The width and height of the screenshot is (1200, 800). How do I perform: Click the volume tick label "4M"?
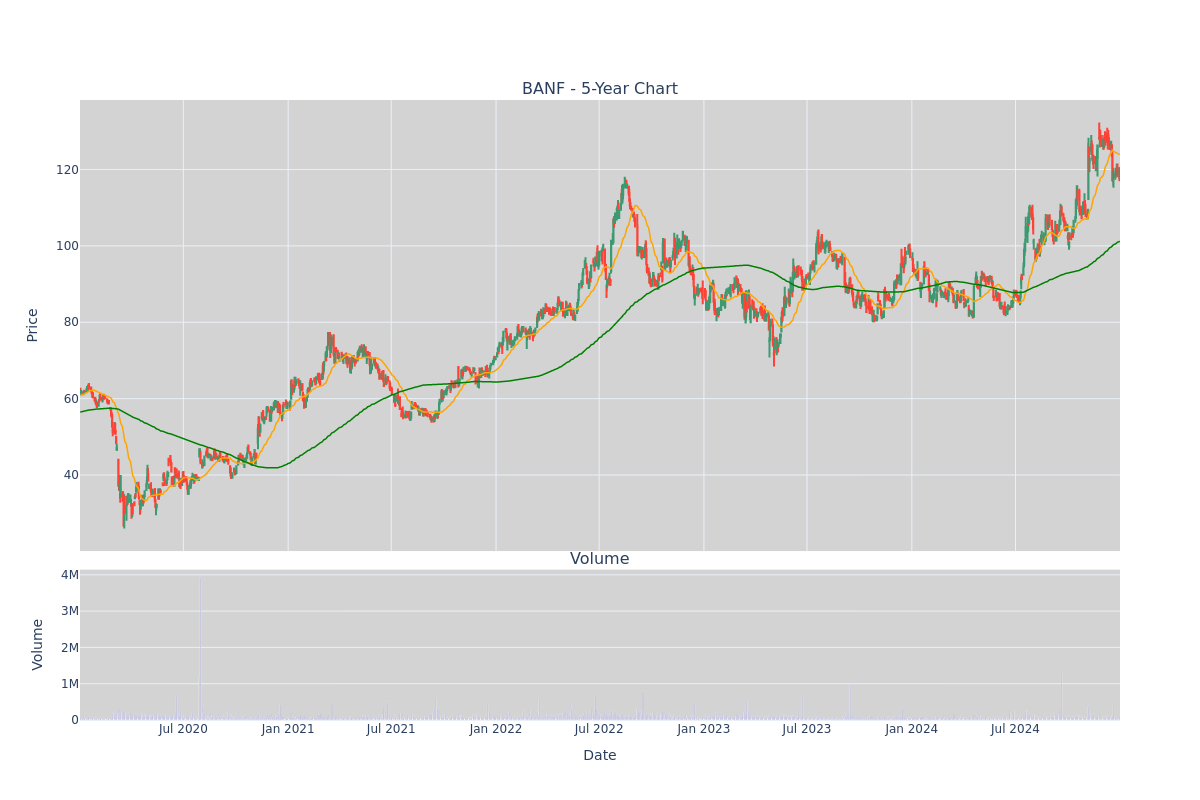pos(70,575)
